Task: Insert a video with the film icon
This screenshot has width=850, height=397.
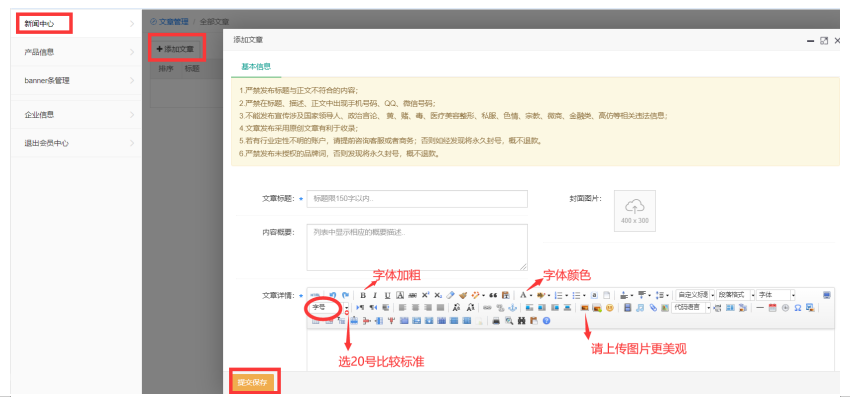Action: coord(628,308)
